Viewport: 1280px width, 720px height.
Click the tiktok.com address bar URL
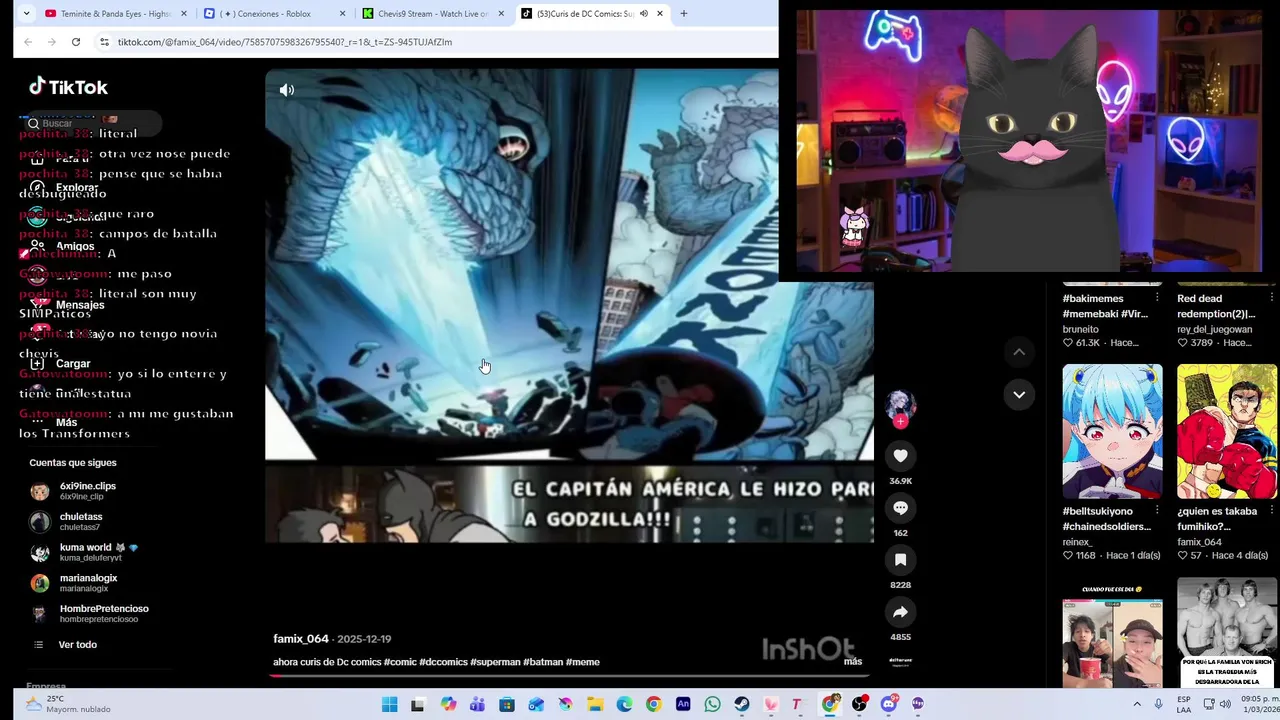(x=285, y=42)
